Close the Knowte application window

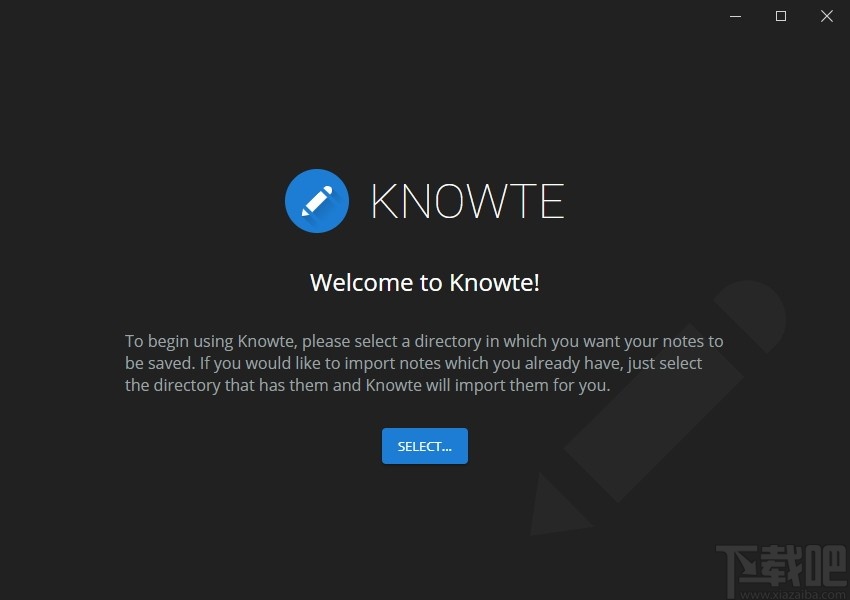(x=827, y=16)
